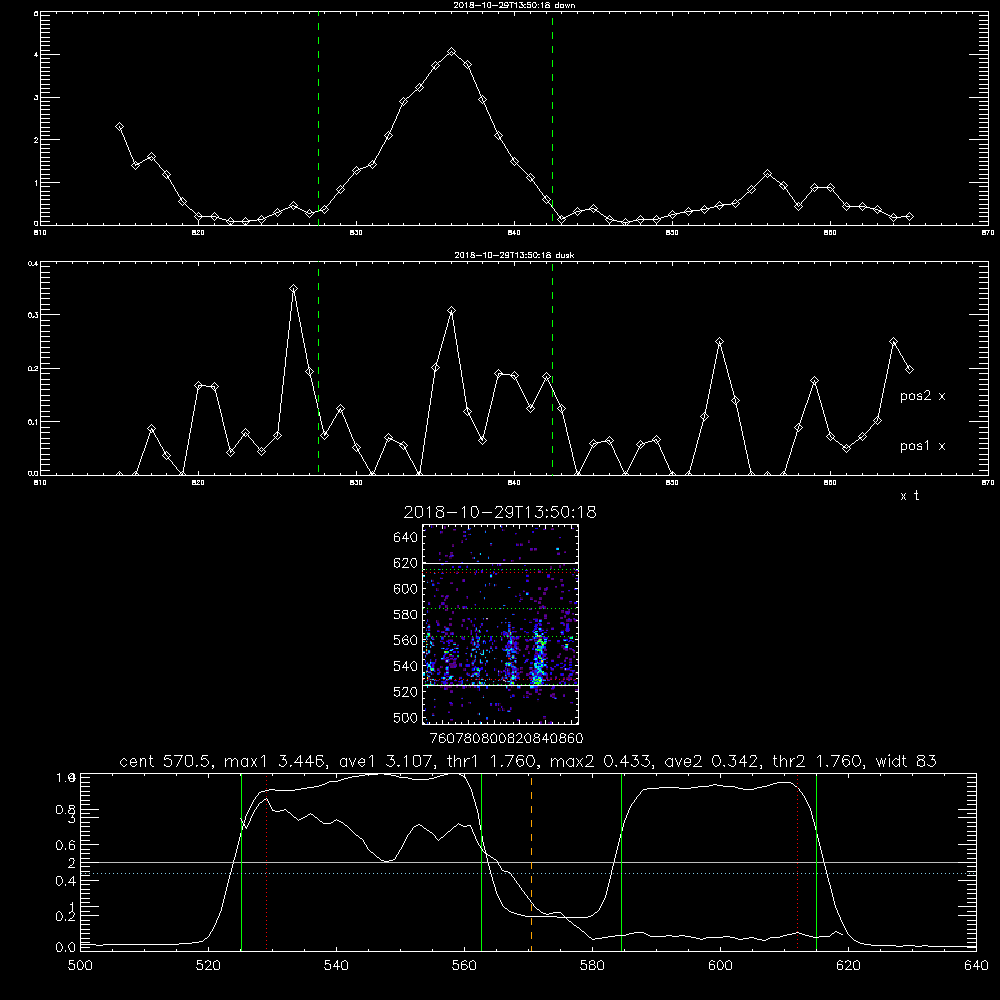This screenshot has height=1000, width=1000.
Task: Select the 'pos1 x' label
Action: (x=922, y=446)
